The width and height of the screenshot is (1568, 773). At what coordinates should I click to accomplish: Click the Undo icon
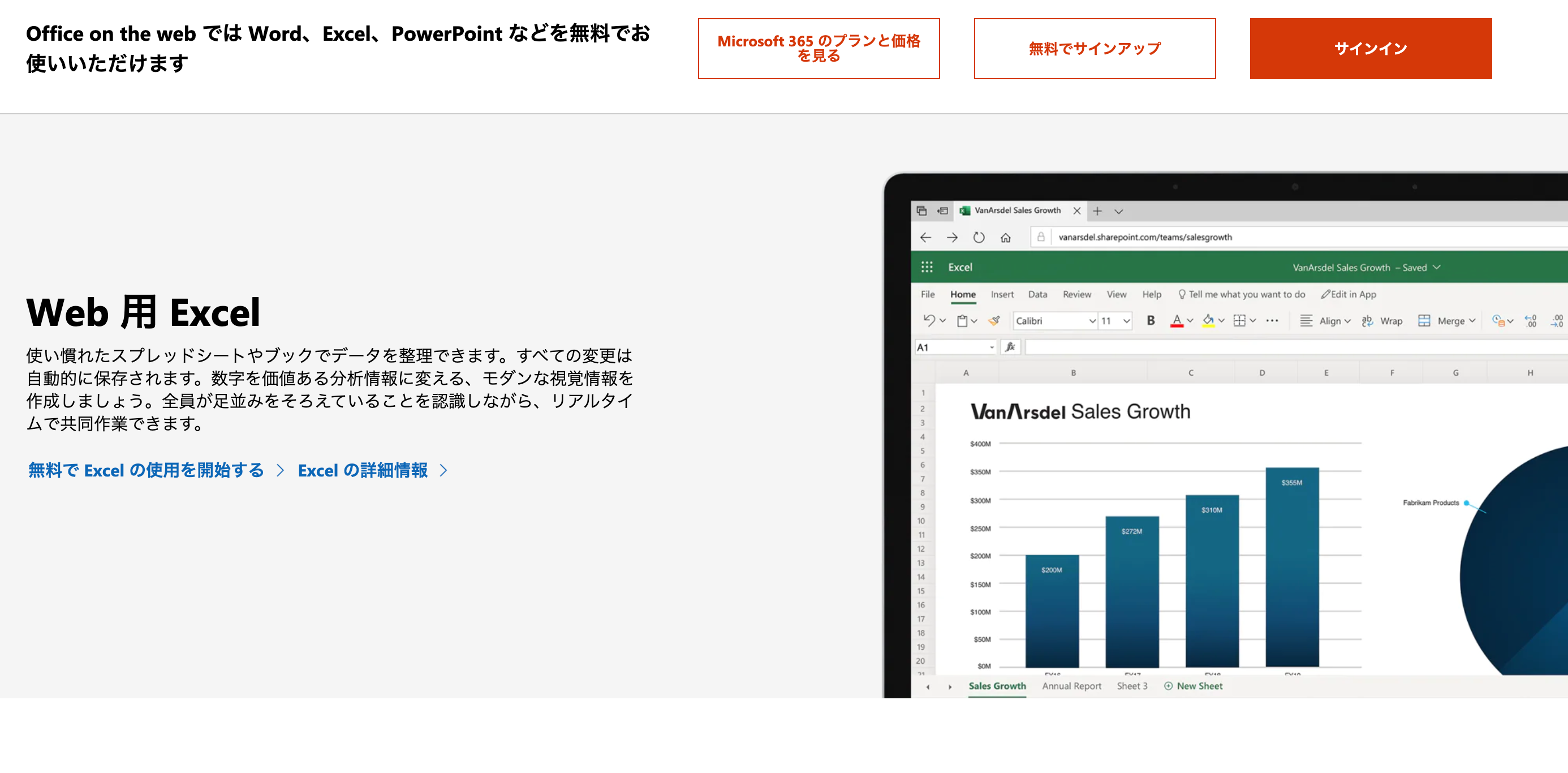pyautogui.click(x=929, y=320)
